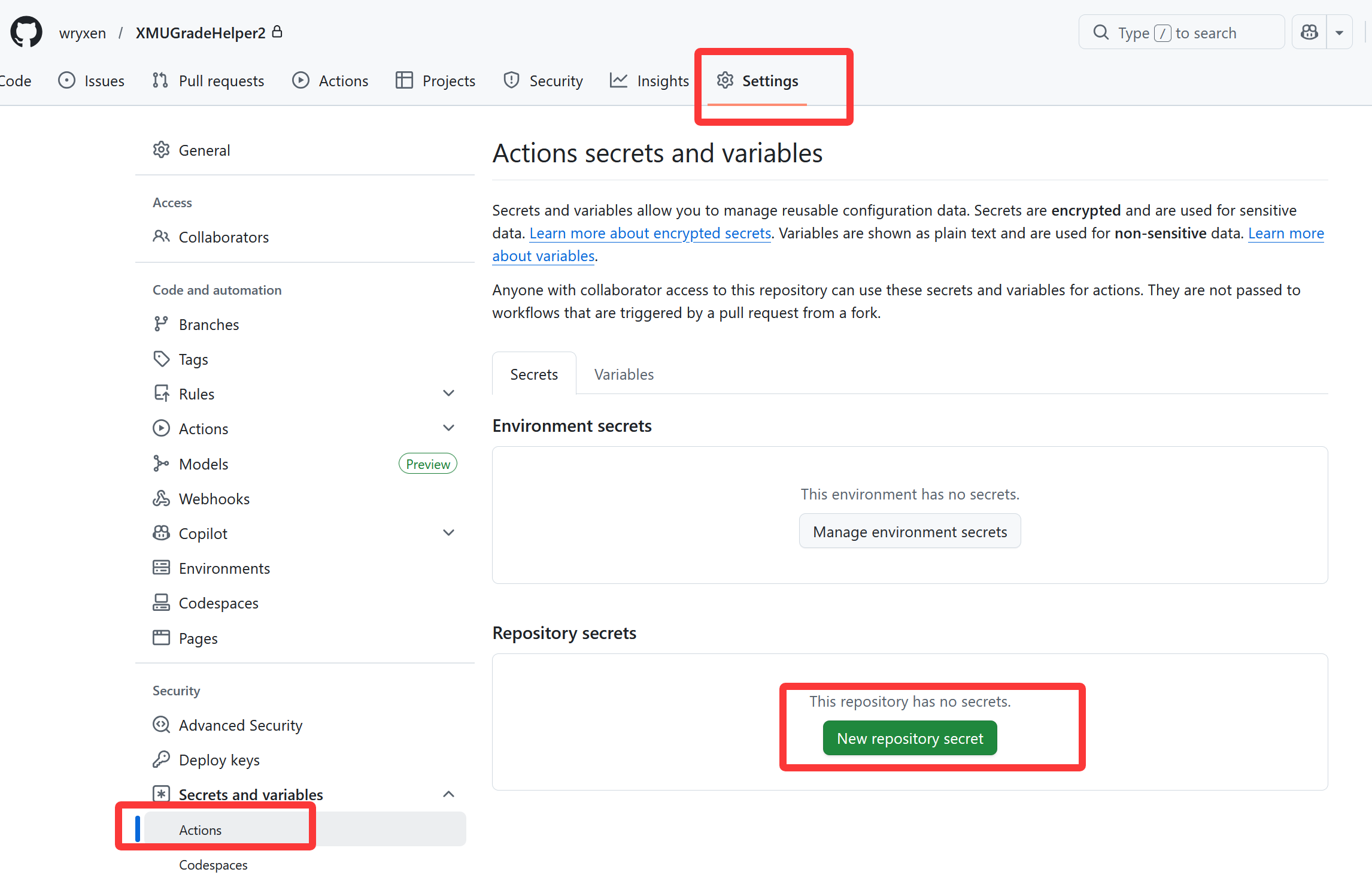Click New repository secret button
This screenshot has width=1372, height=878.
[909, 738]
